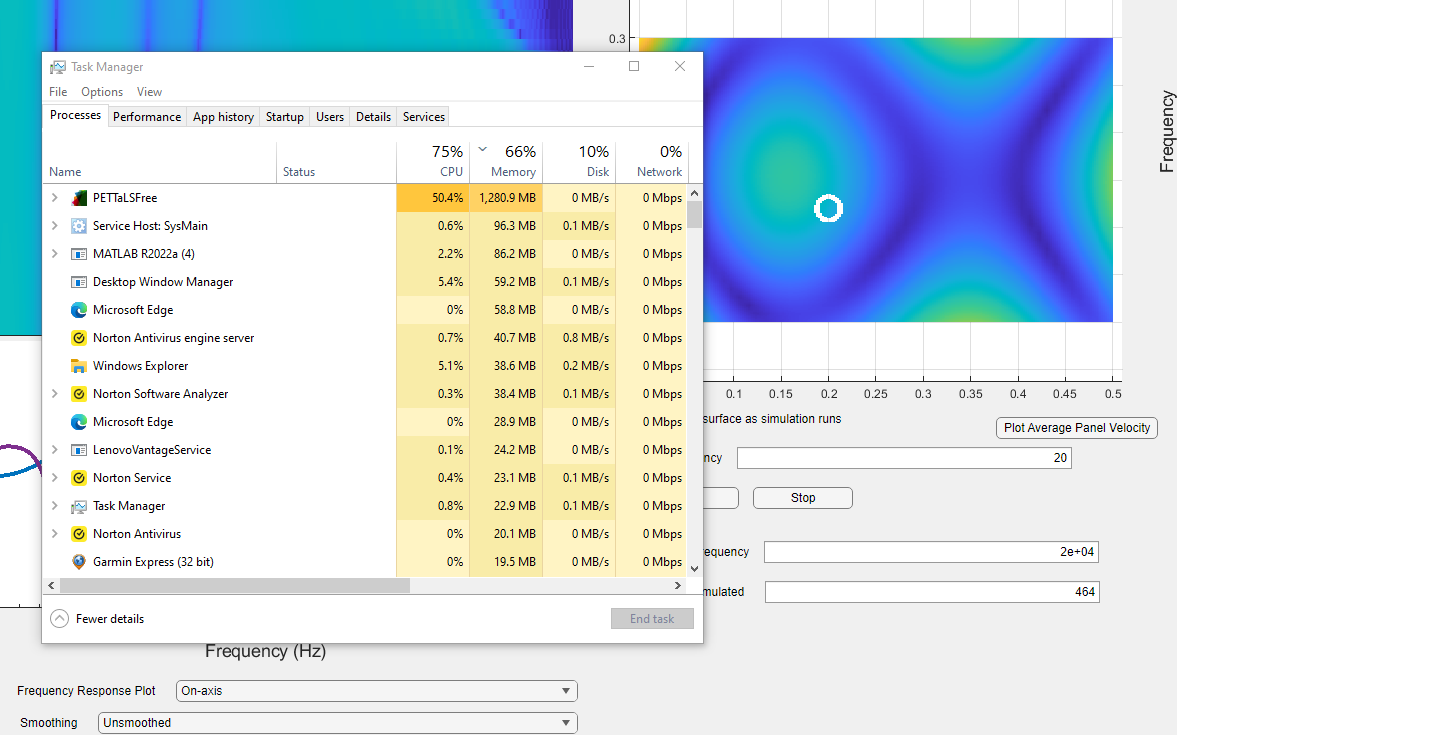Viewport: 1448px width, 735px height.
Task: Click the Fewer details label
Action: pos(110,619)
